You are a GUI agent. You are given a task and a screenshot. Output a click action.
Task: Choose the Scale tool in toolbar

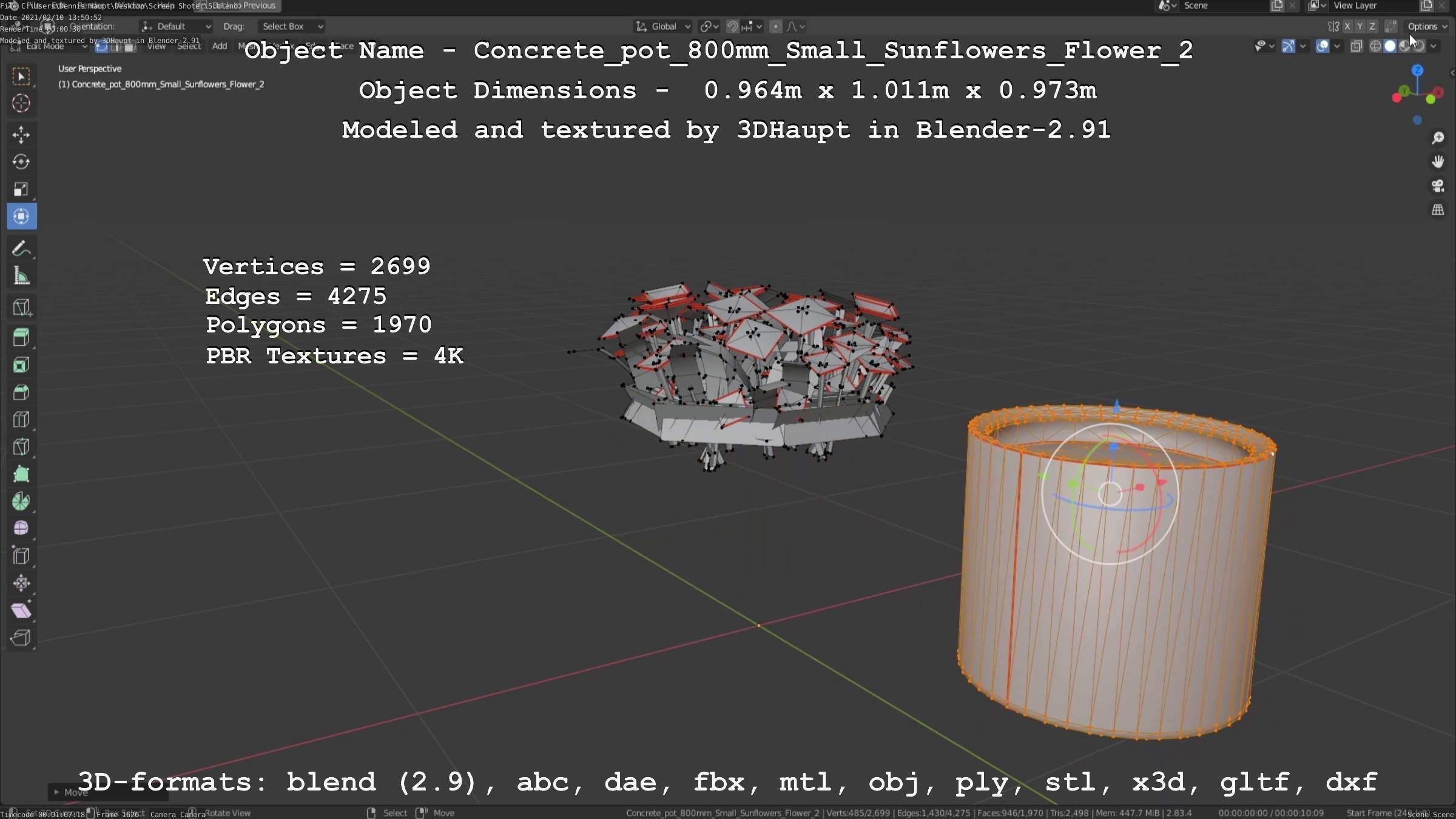pyautogui.click(x=21, y=189)
